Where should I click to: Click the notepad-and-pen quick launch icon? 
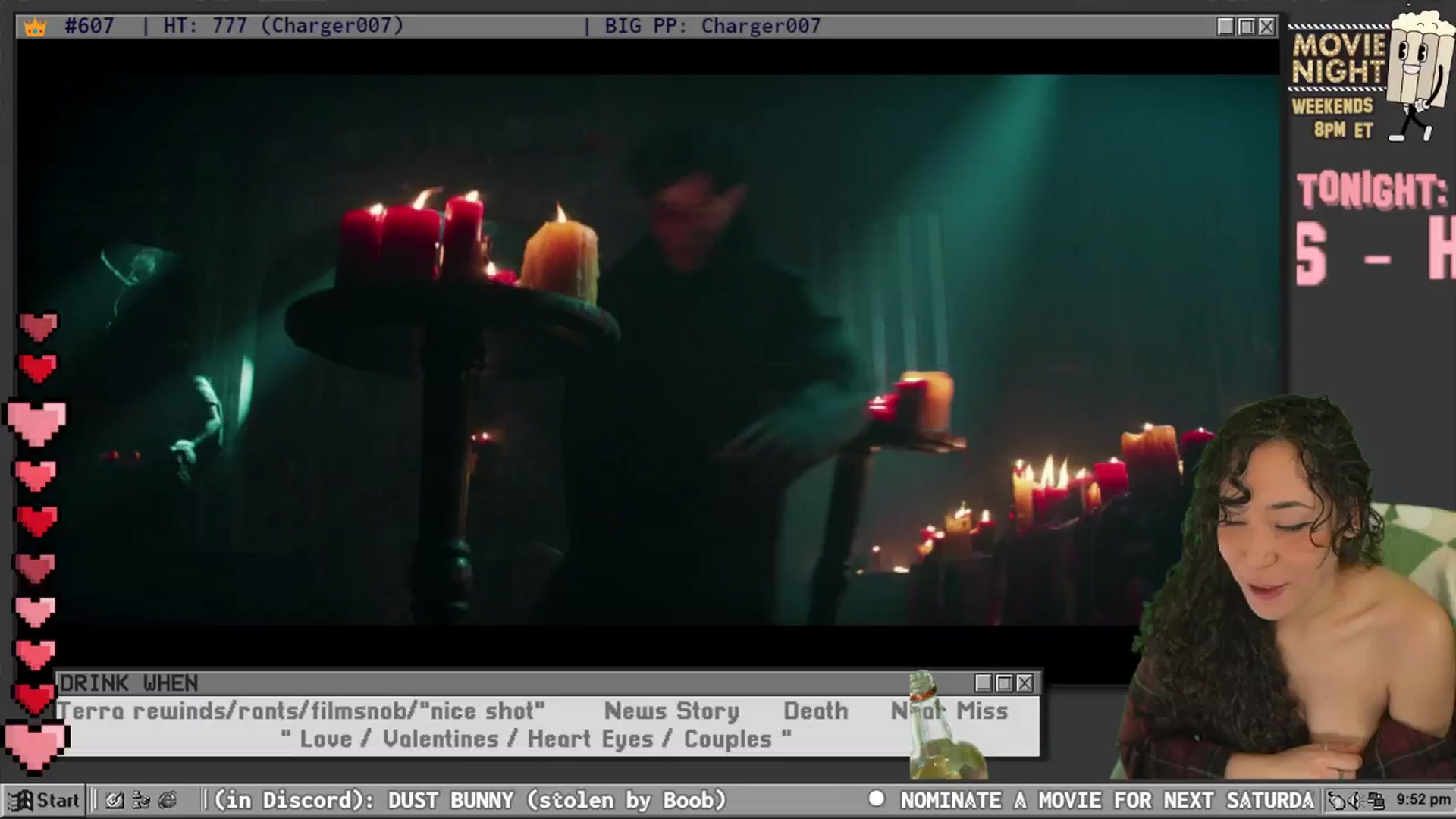tap(115, 800)
